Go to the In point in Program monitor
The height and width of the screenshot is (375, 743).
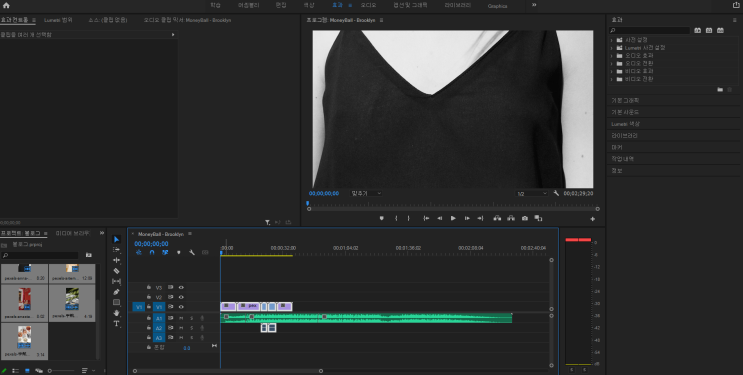pos(426,219)
